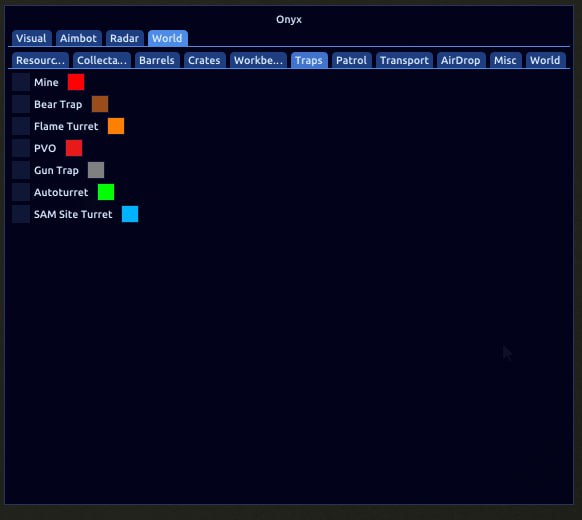Image resolution: width=582 pixels, height=520 pixels.
Task: Check the SAM Site Turret option
Action: pyautogui.click(x=21, y=214)
